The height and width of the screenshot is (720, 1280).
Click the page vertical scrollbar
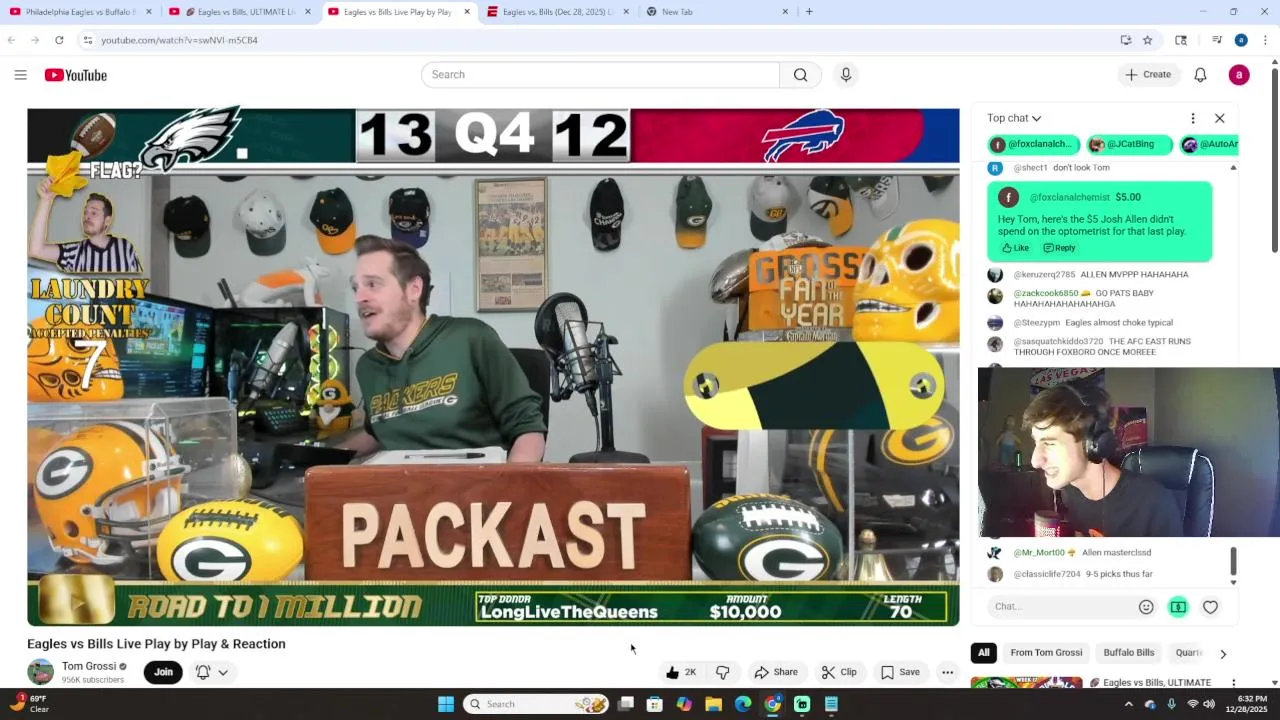coord(1274,160)
